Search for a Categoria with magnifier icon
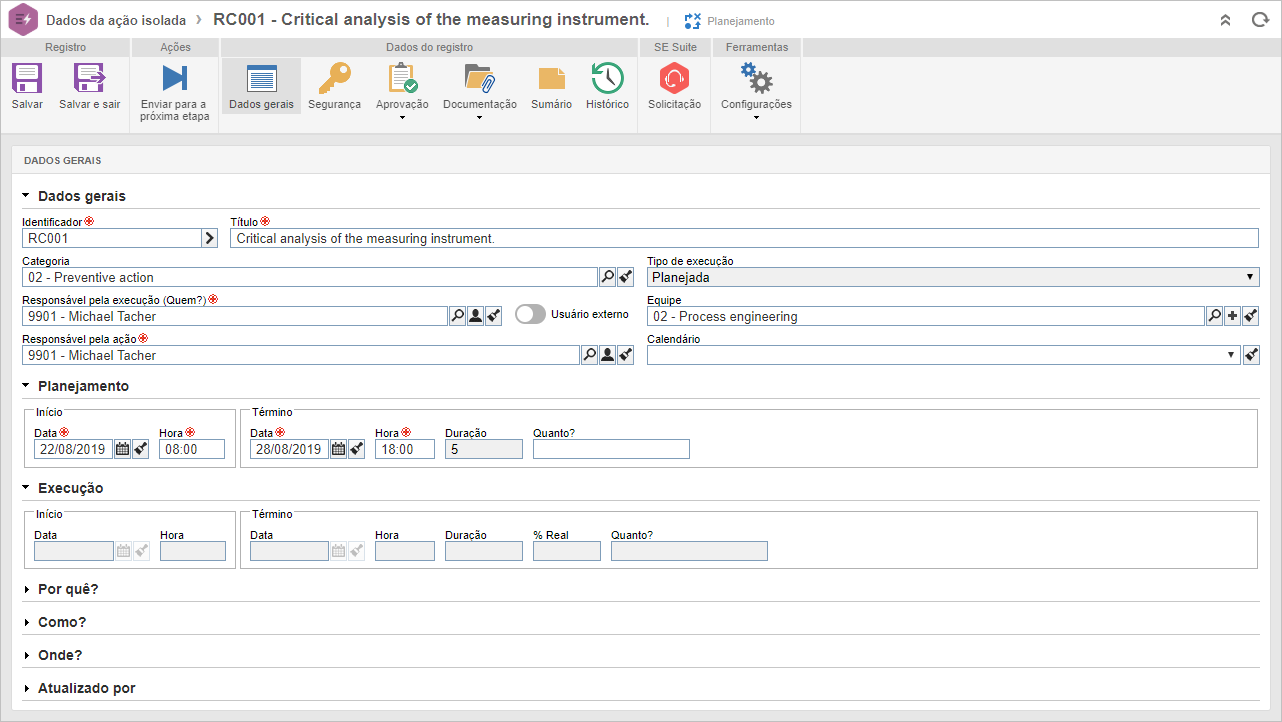1282x722 pixels. 607,277
